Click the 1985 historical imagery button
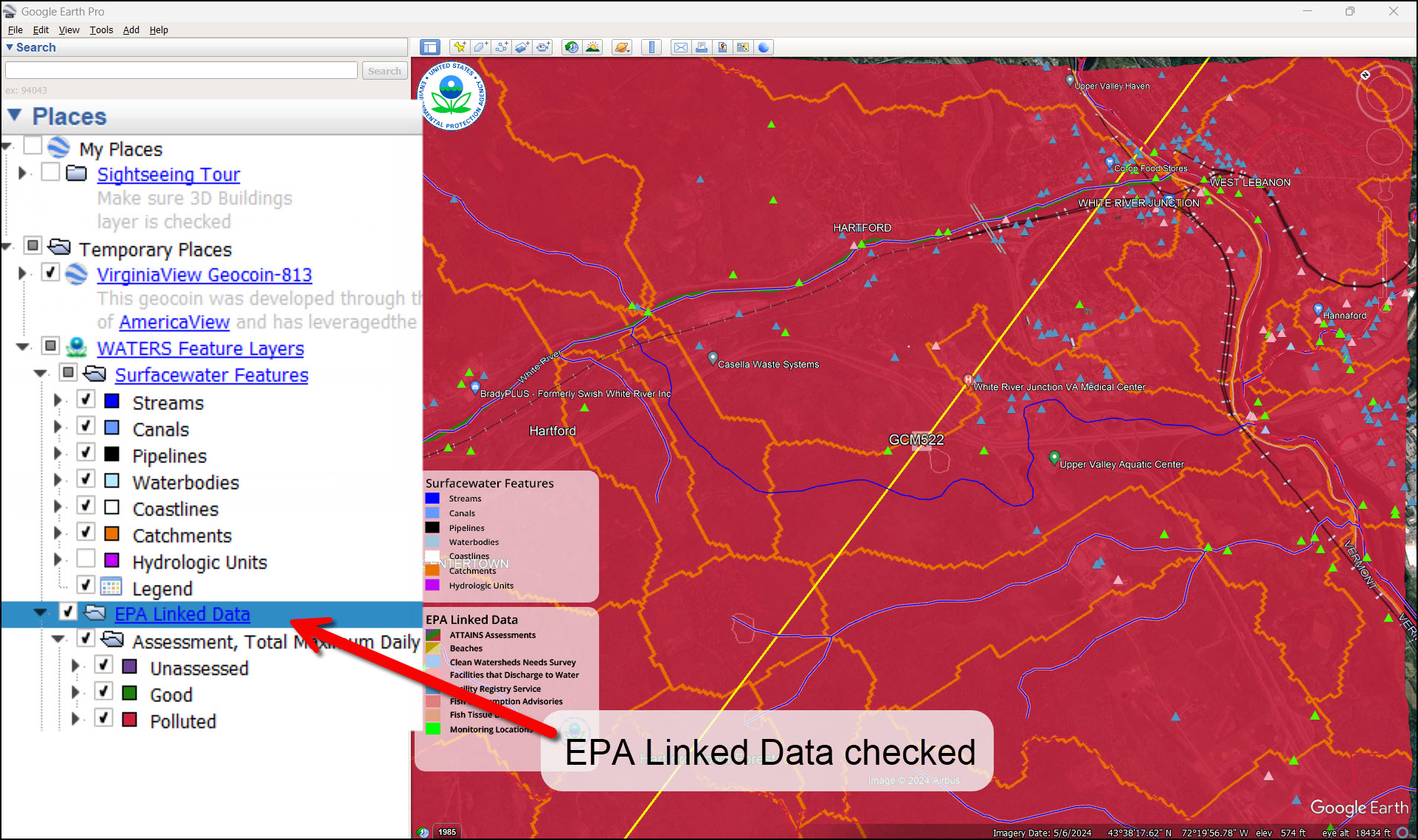1418x840 pixels. (447, 832)
